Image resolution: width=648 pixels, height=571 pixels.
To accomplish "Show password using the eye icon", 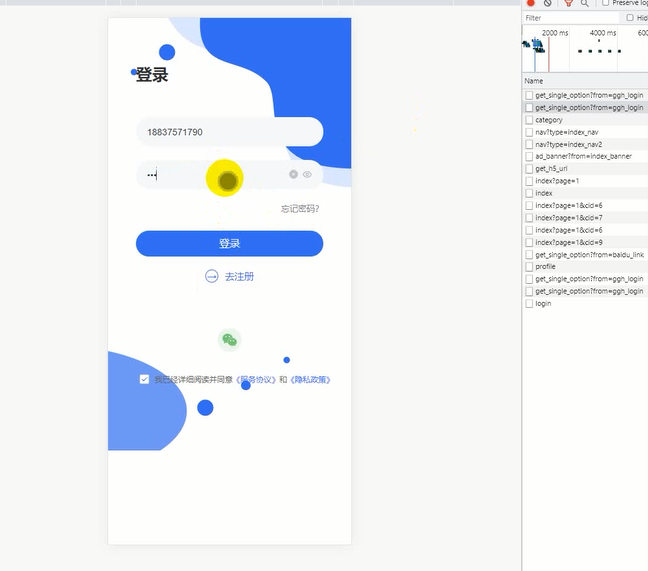I will 308,175.
